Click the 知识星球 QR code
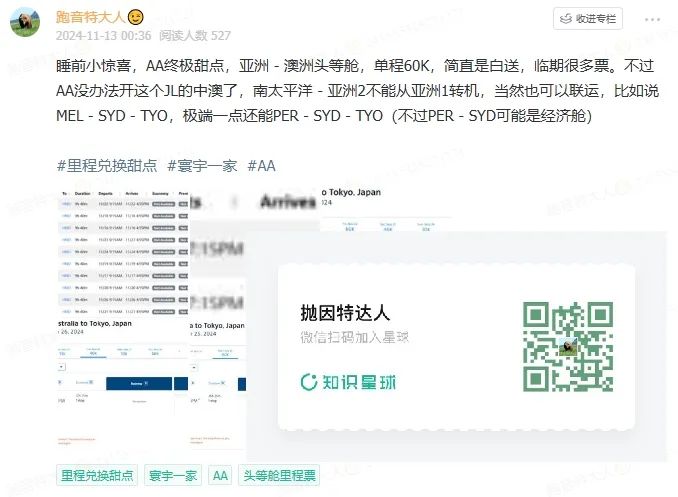 tap(568, 346)
